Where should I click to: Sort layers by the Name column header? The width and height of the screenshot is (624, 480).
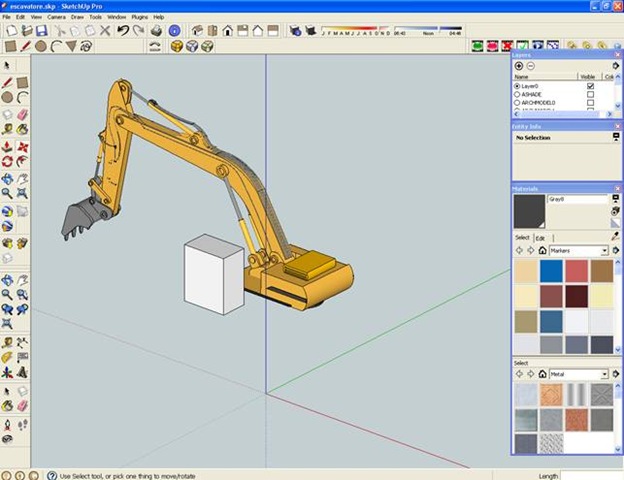(545, 76)
